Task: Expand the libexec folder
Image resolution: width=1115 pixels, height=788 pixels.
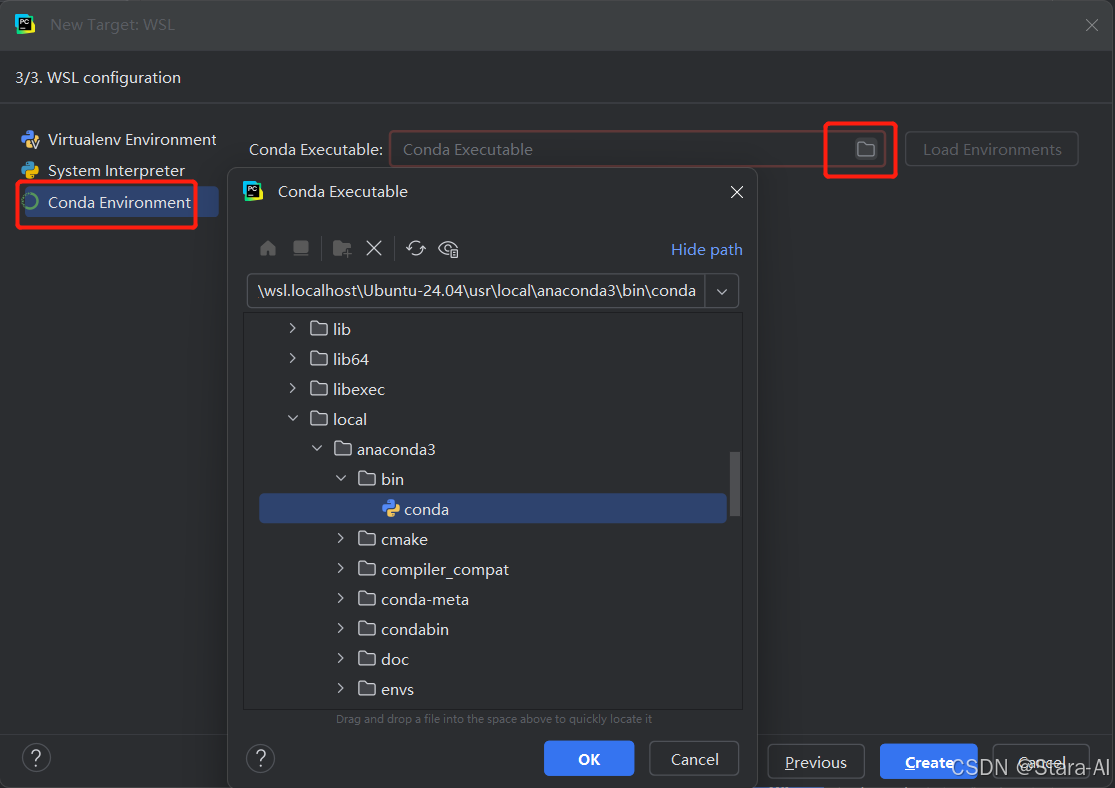Action: pyautogui.click(x=292, y=388)
